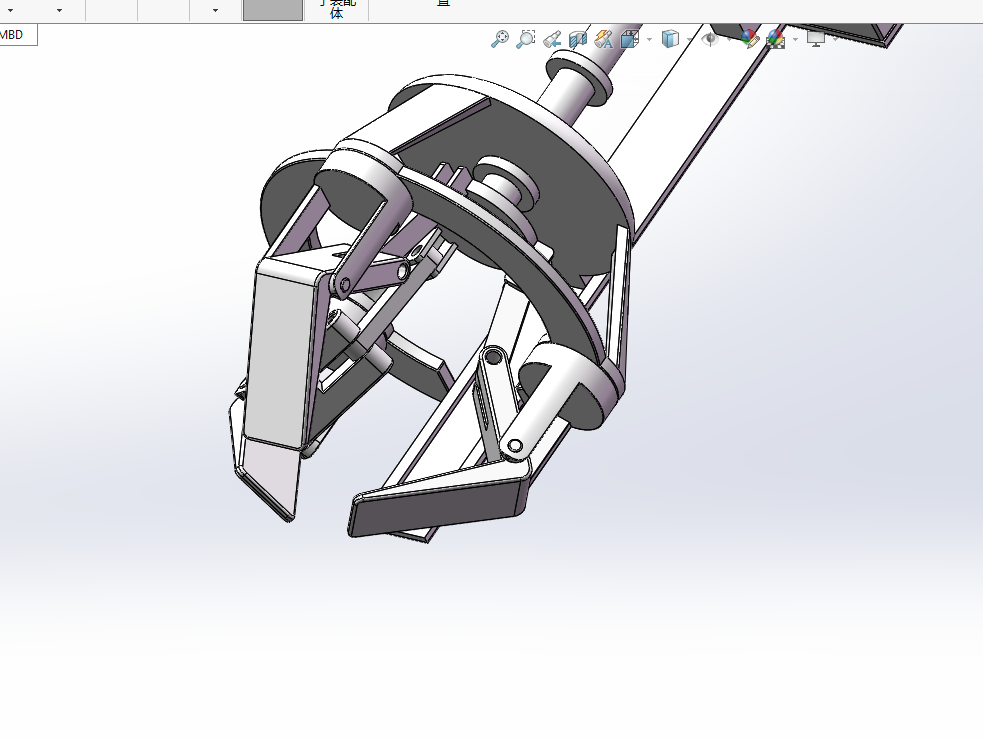Toggle the Hide/Show Items eye icon
The height and width of the screenshot is (739, 983).
[x=710, y=39]
